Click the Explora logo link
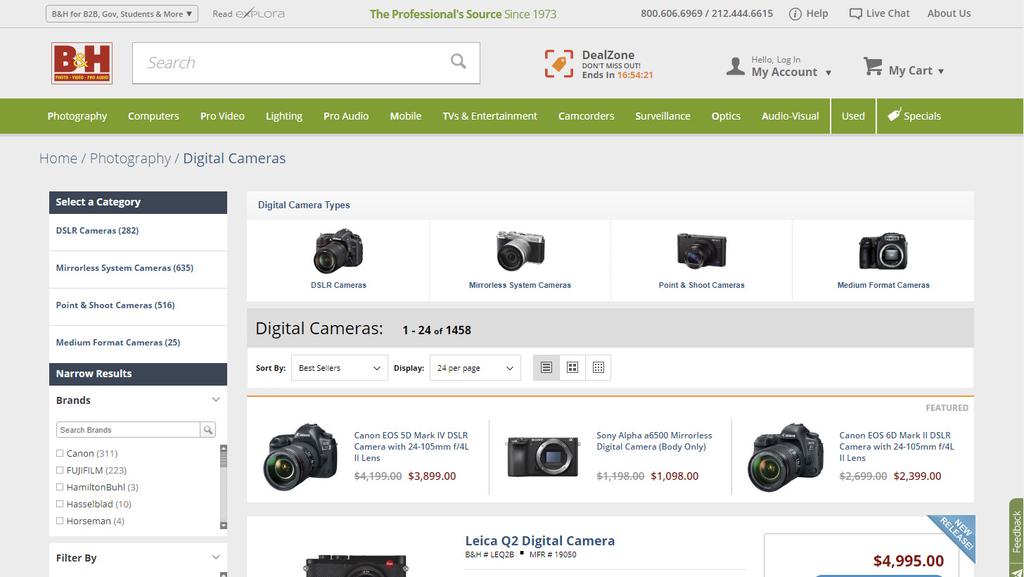The width and height of the screenshot is (1024, 577). (x=260, y=14)
